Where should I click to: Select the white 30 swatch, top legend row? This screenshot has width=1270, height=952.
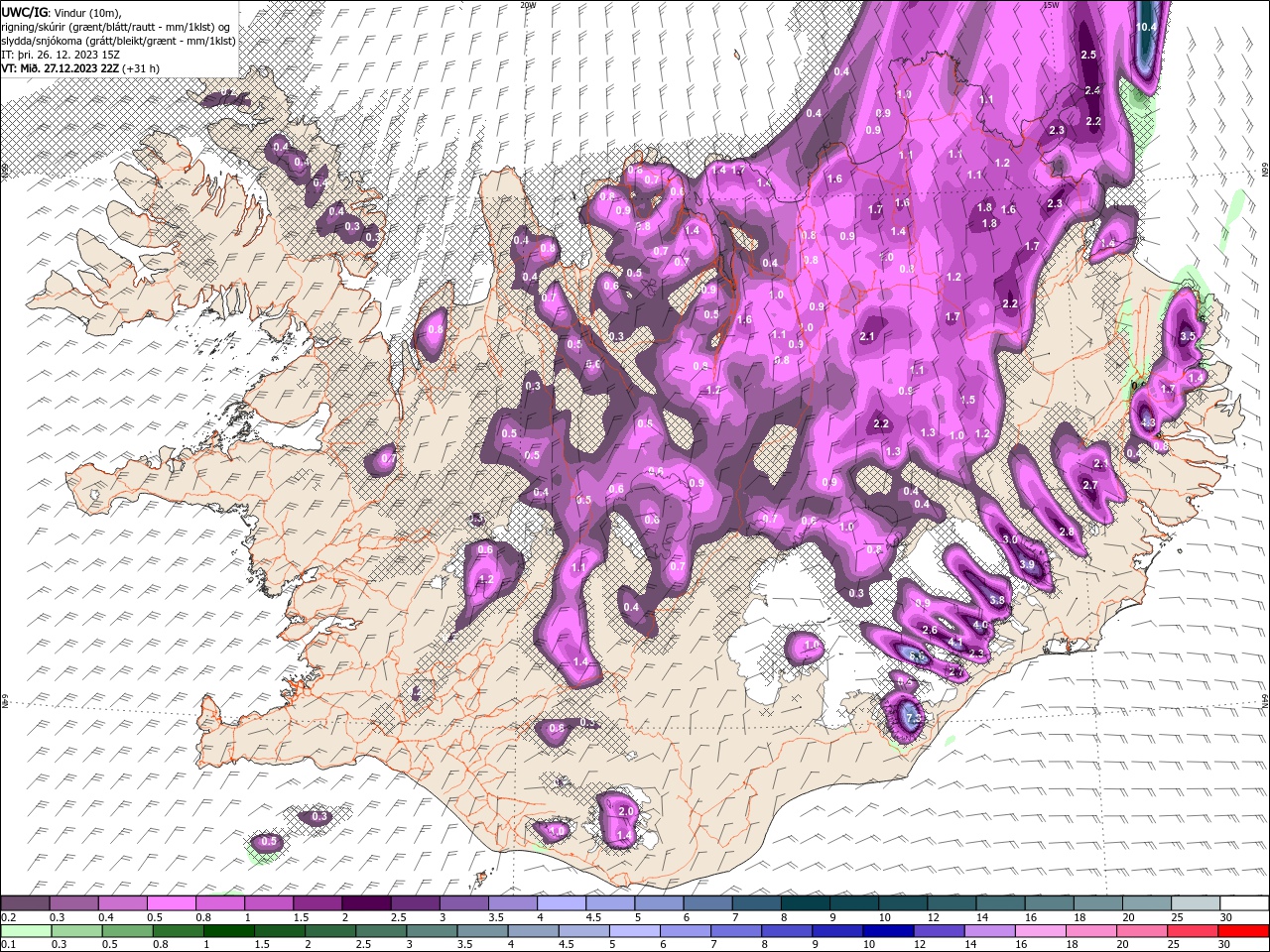(x=1245, y=903)
